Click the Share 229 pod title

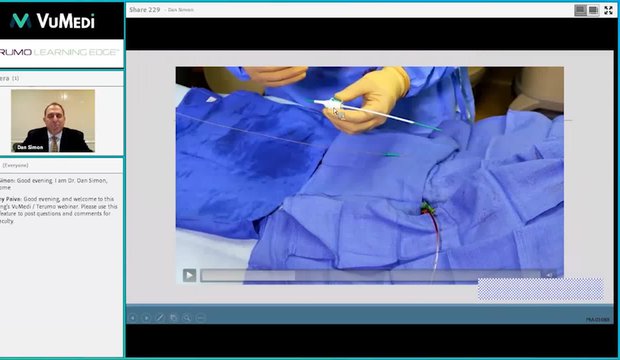click(x=144, y=9)
